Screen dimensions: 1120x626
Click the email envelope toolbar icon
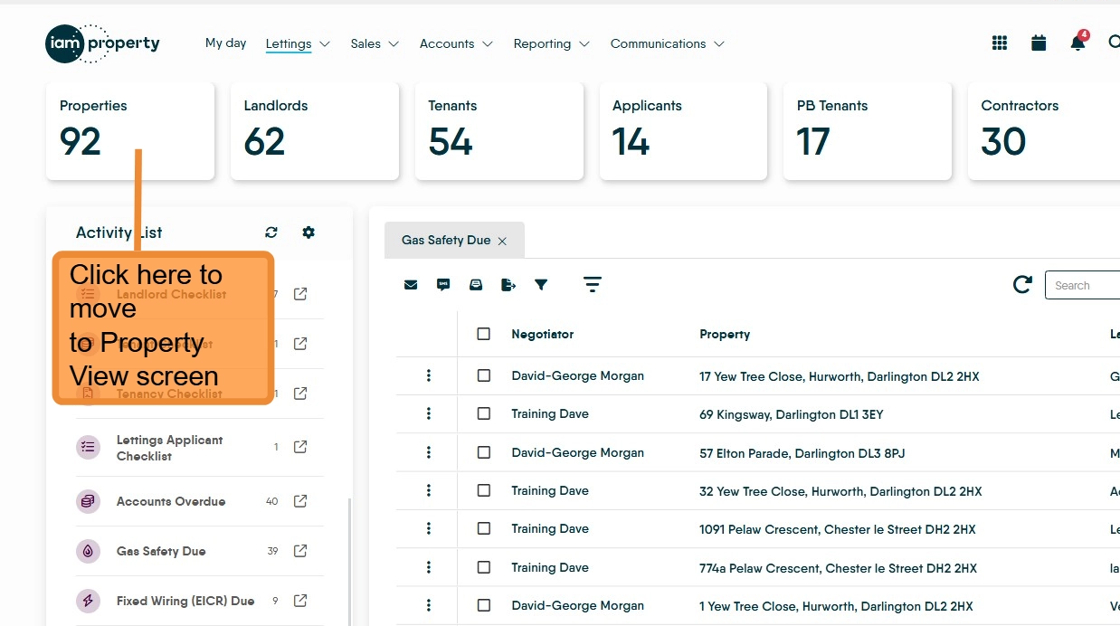(x=411, y=285)
